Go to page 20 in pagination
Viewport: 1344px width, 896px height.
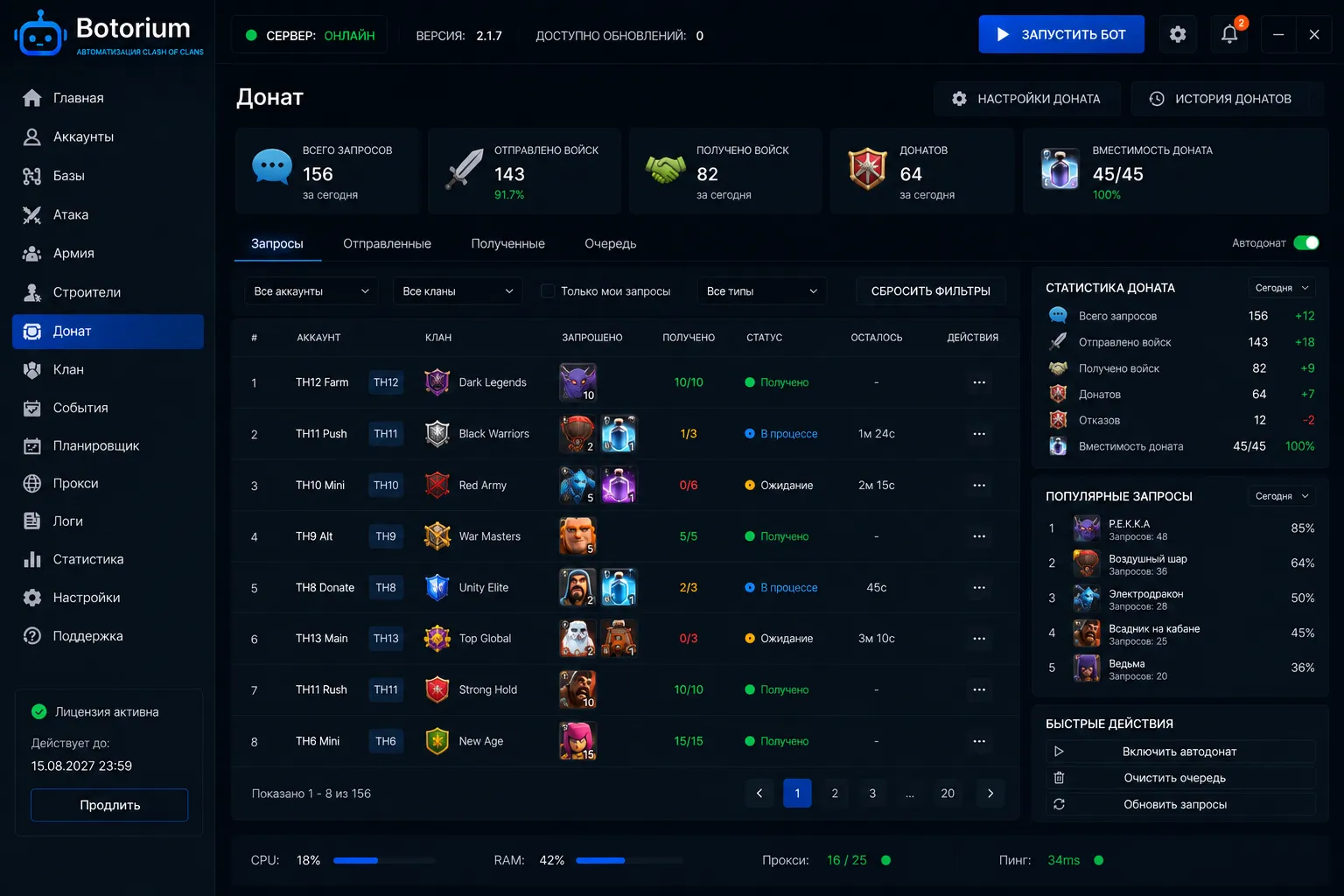coord(948,793)
